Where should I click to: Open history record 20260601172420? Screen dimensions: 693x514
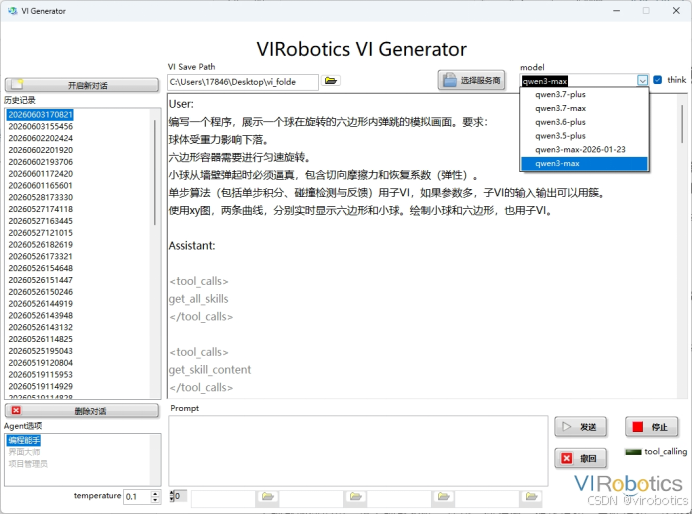point(41,174)
